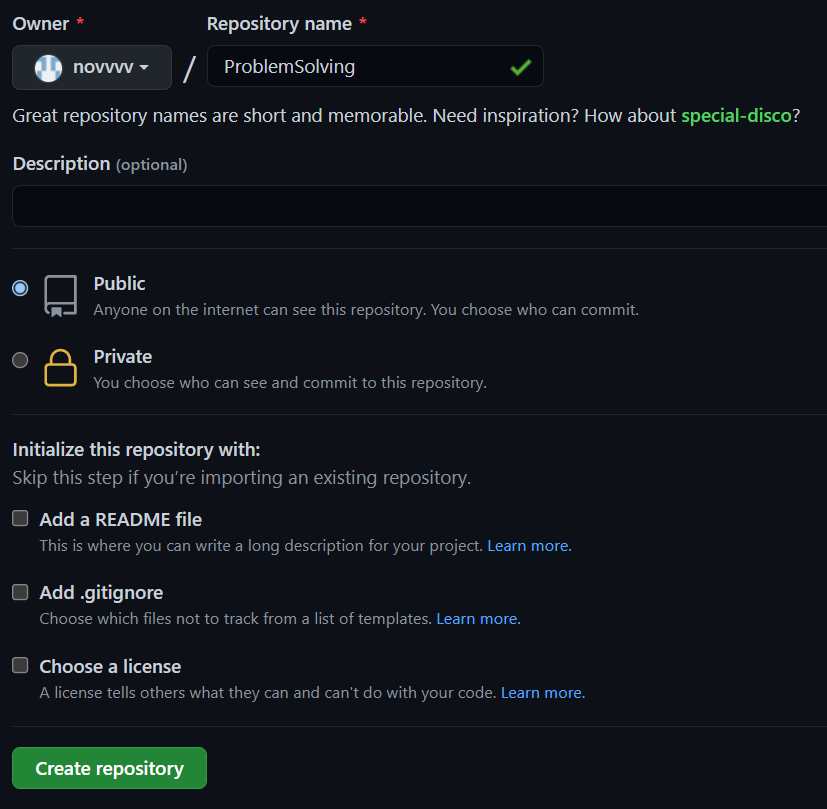Click the public repository book icon
This screenshot has height=809, width=827.
[61, 295]
